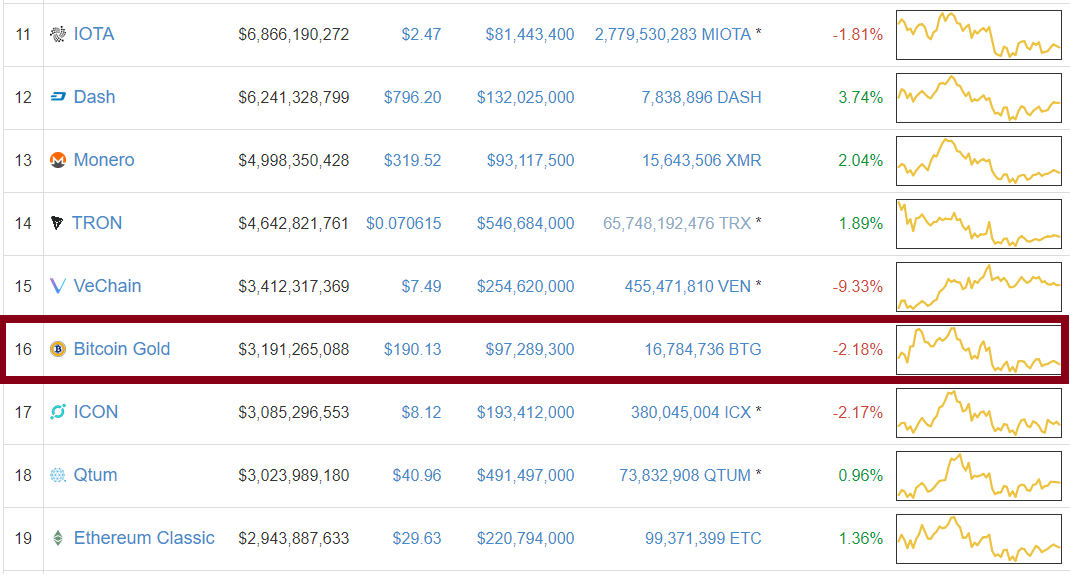Click the Monero orange logo icon

[58, 160]
